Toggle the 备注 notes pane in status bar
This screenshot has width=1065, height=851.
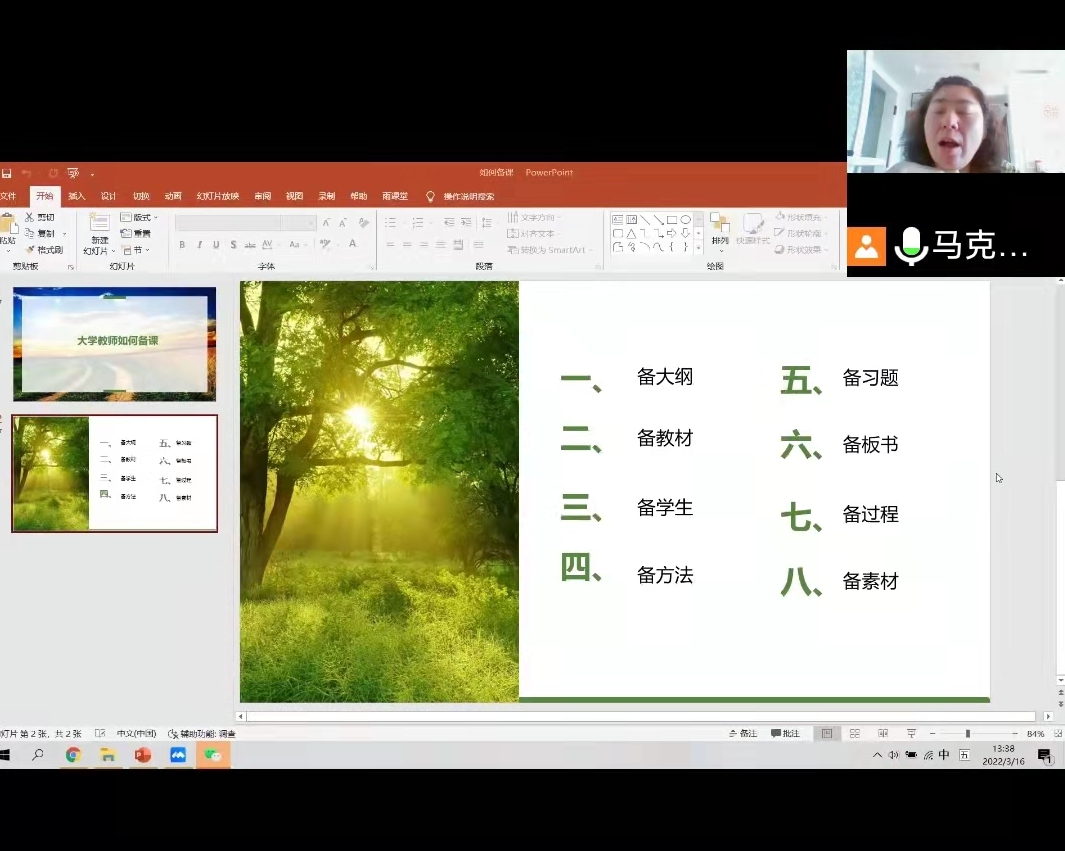[742, 734]
